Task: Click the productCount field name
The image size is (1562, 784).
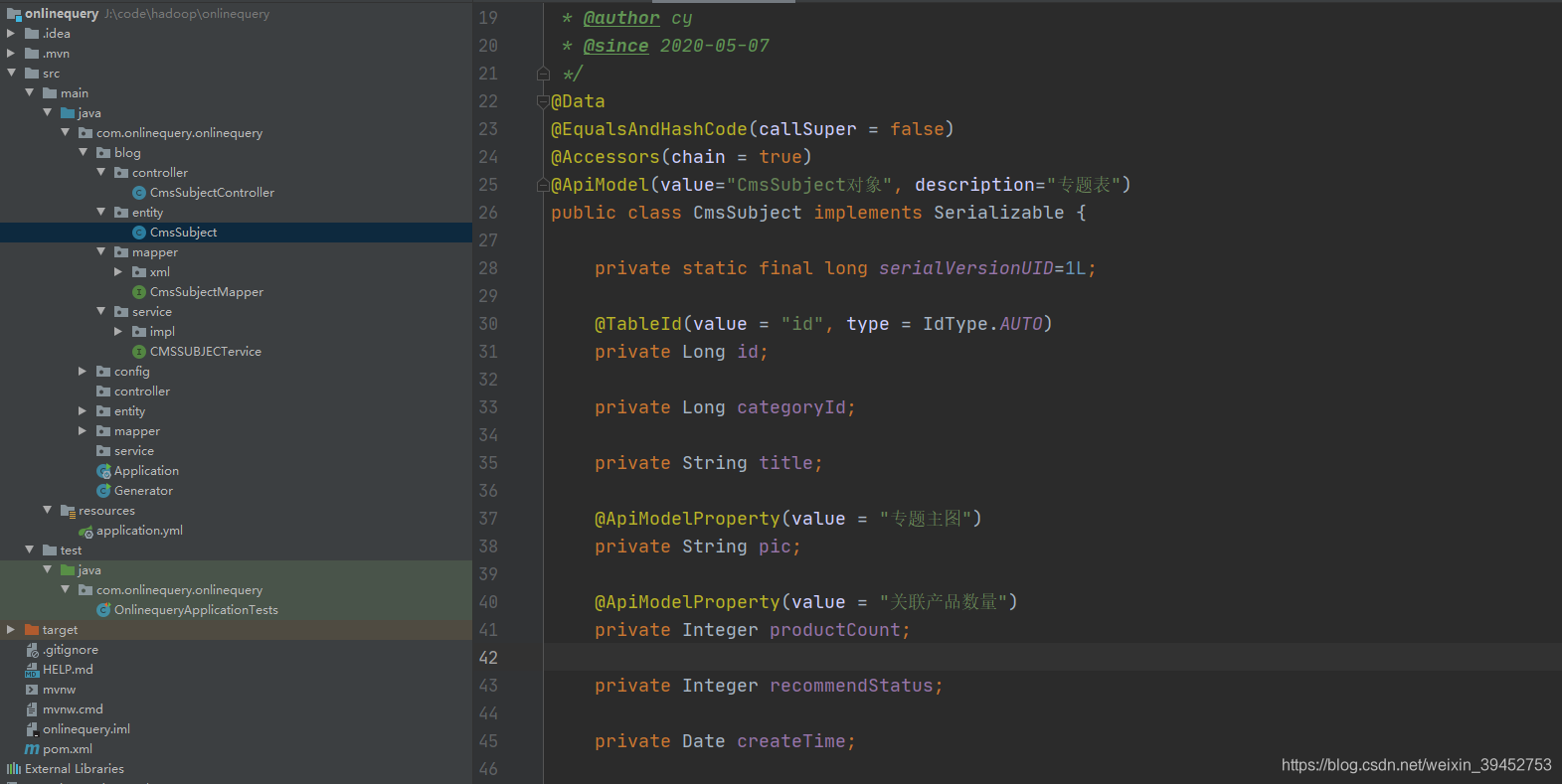Action: pyautogui.click(x=834, y=630)
